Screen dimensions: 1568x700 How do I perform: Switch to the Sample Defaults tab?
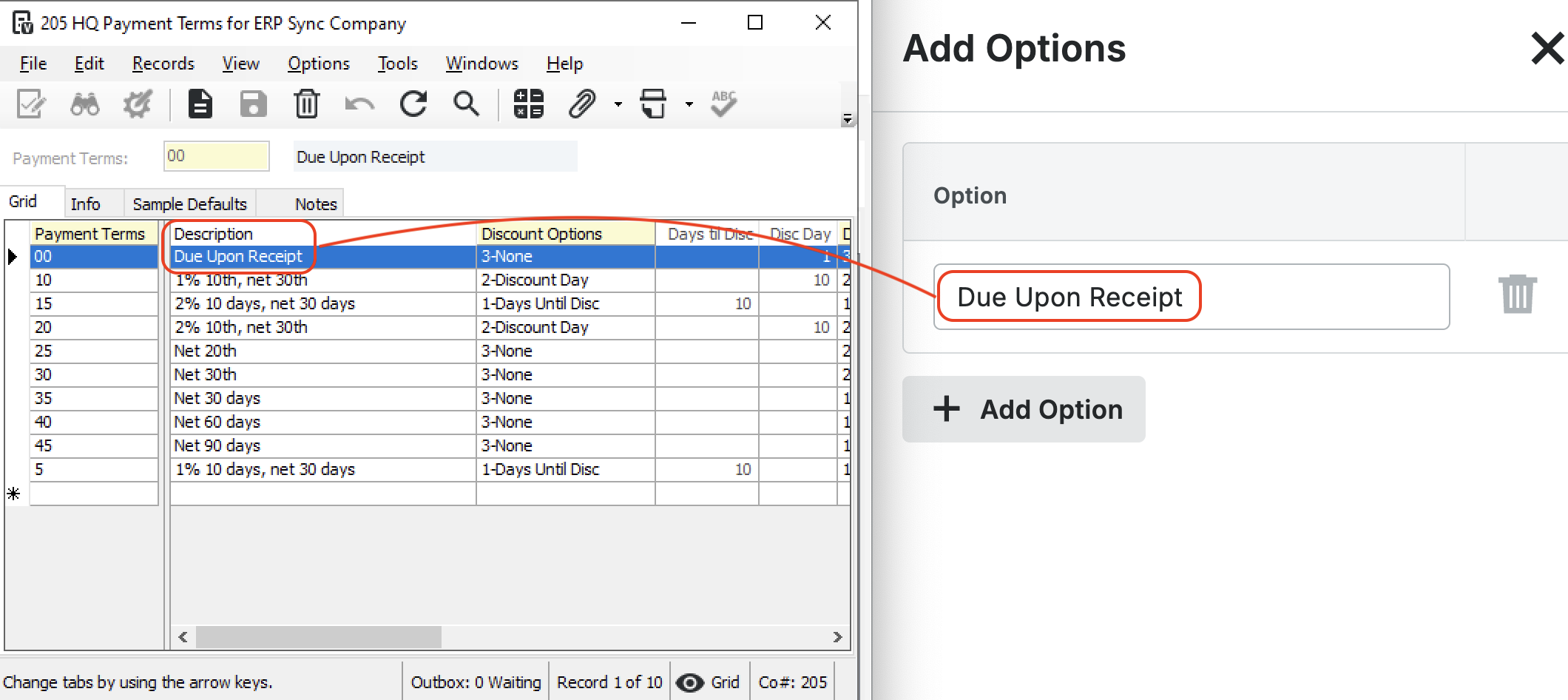click(x=189, y=203)
